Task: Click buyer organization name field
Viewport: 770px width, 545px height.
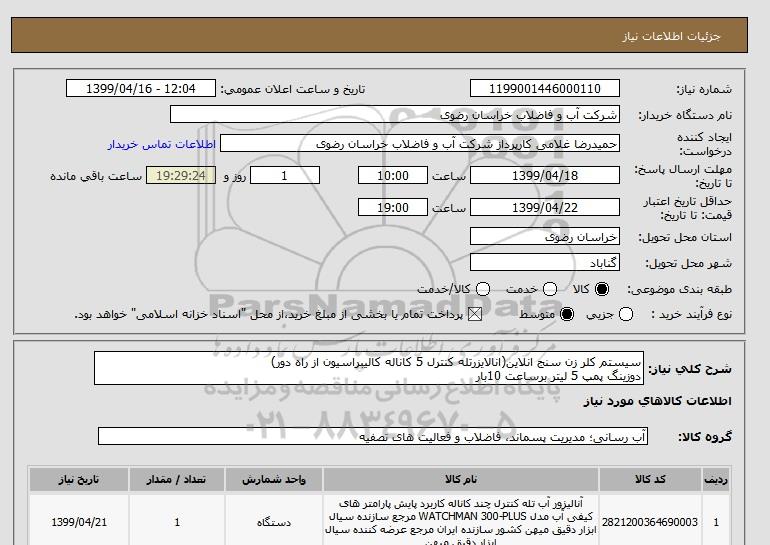Action: point(395,114)
